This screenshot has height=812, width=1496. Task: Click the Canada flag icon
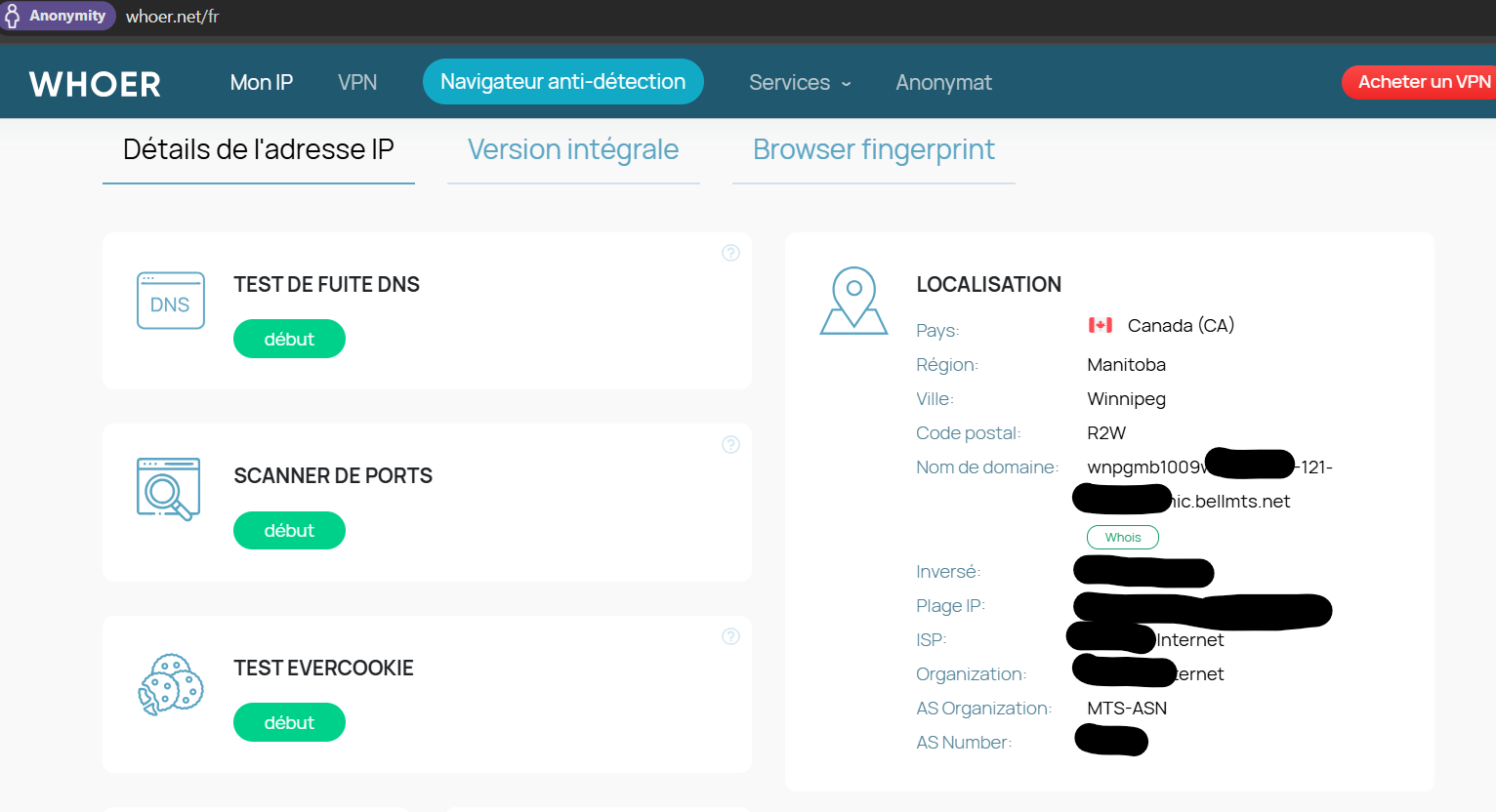tap(1101, 325)
